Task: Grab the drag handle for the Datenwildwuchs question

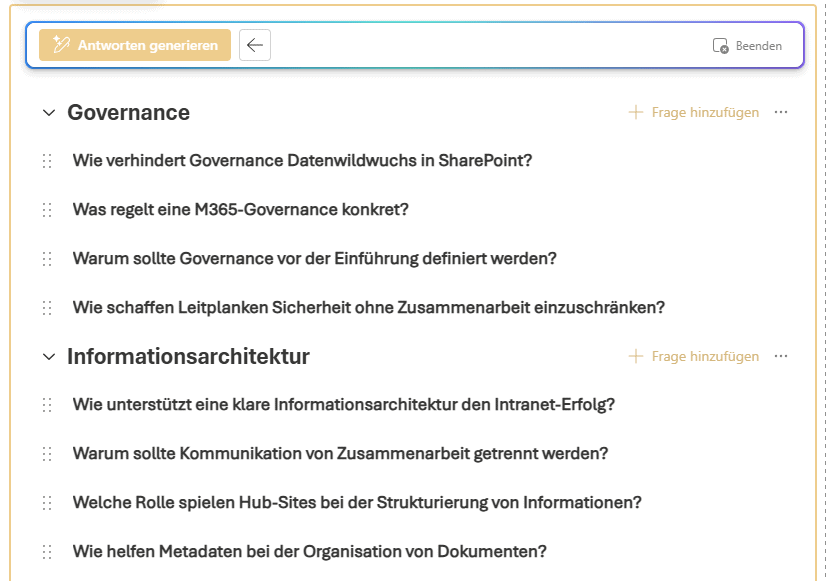Action: 47,160
